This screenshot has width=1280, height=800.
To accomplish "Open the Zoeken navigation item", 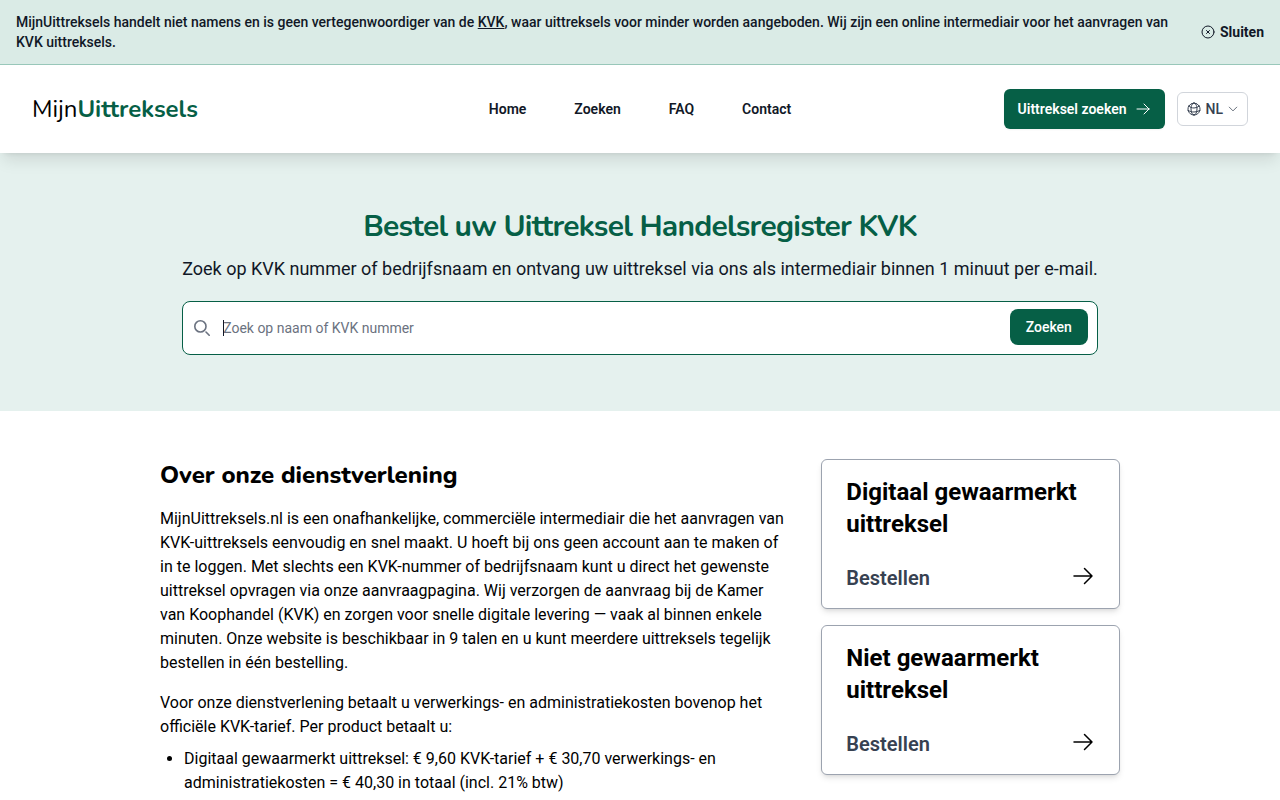I will pyautogui.click(x=597, y=109).
